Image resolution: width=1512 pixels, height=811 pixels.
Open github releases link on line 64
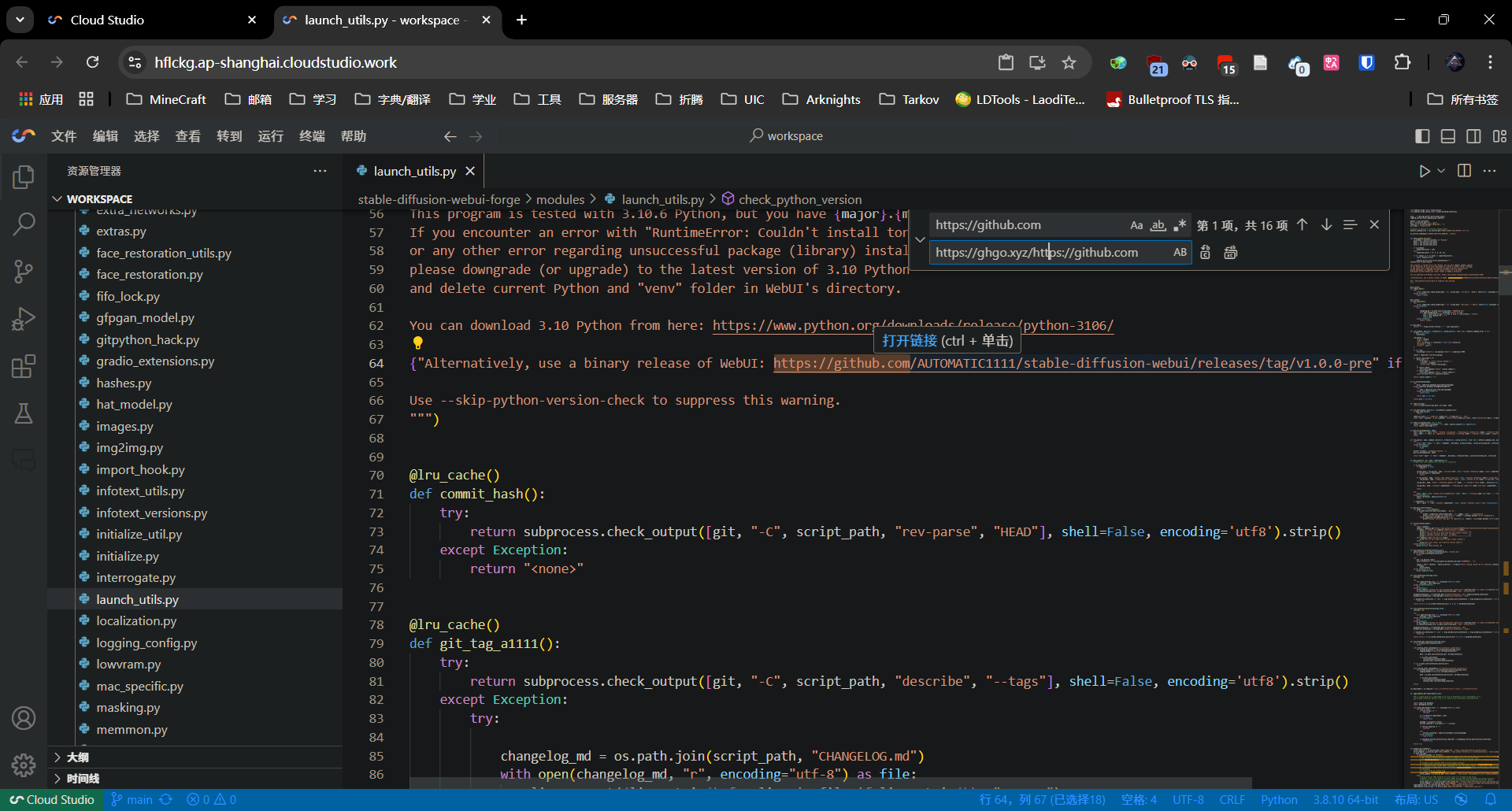click(1073, 363)
